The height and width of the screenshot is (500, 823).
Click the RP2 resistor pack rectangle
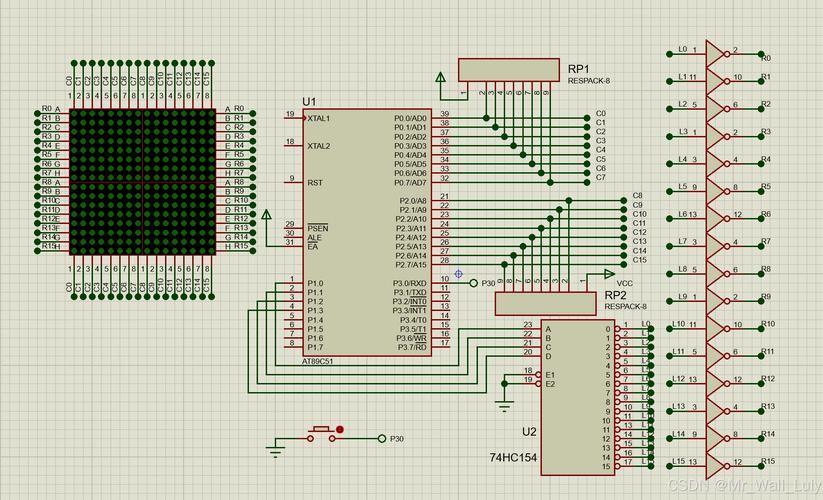[545, 304]
